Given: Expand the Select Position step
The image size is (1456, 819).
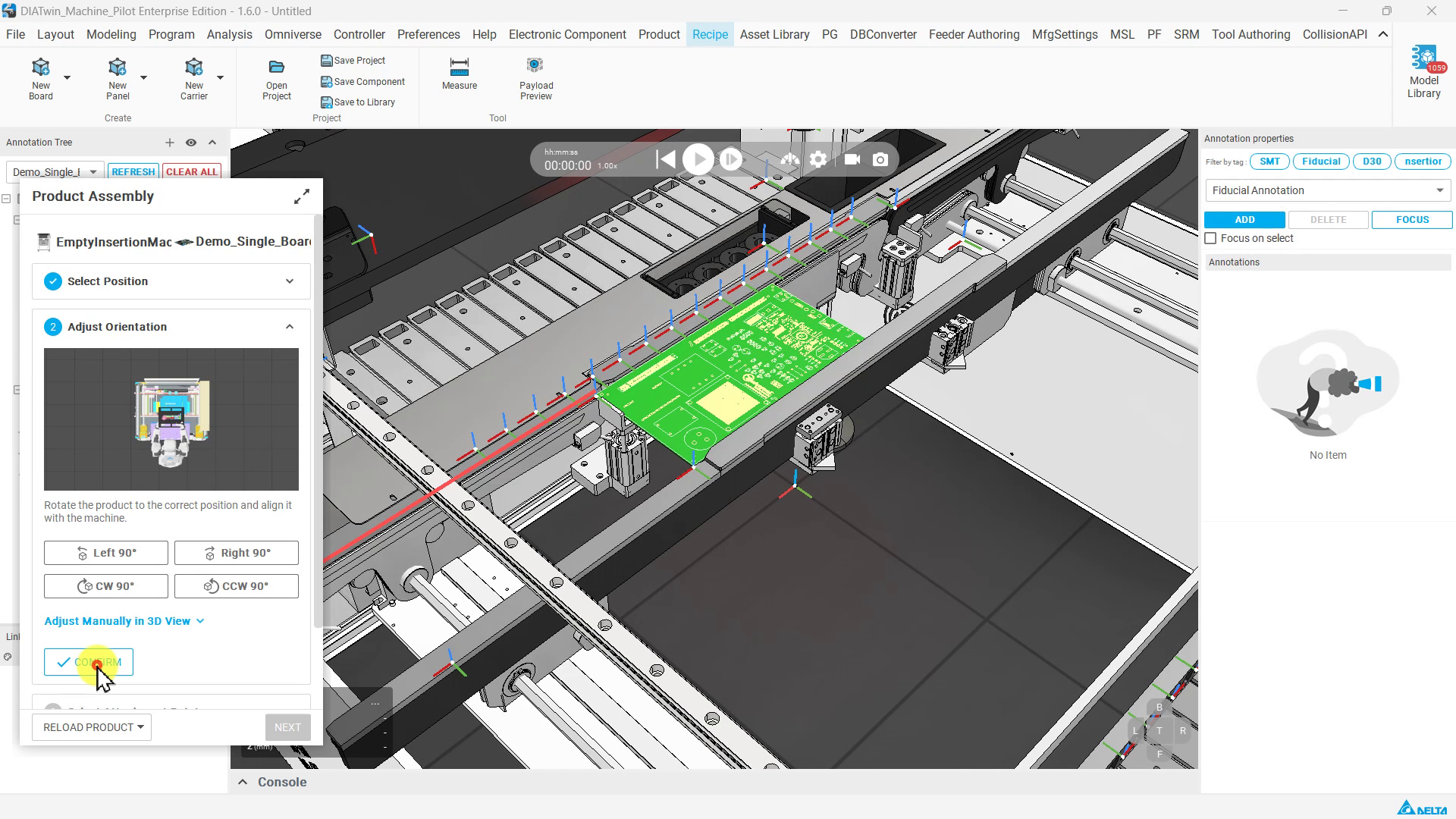Looking at the screenshot, I should 171,281.
